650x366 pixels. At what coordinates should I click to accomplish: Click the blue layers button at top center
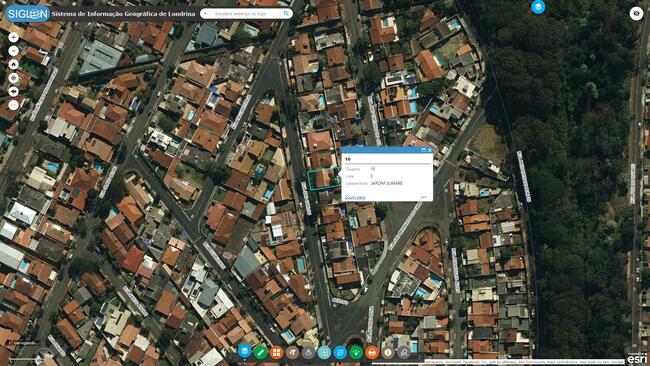pos(538,7)
